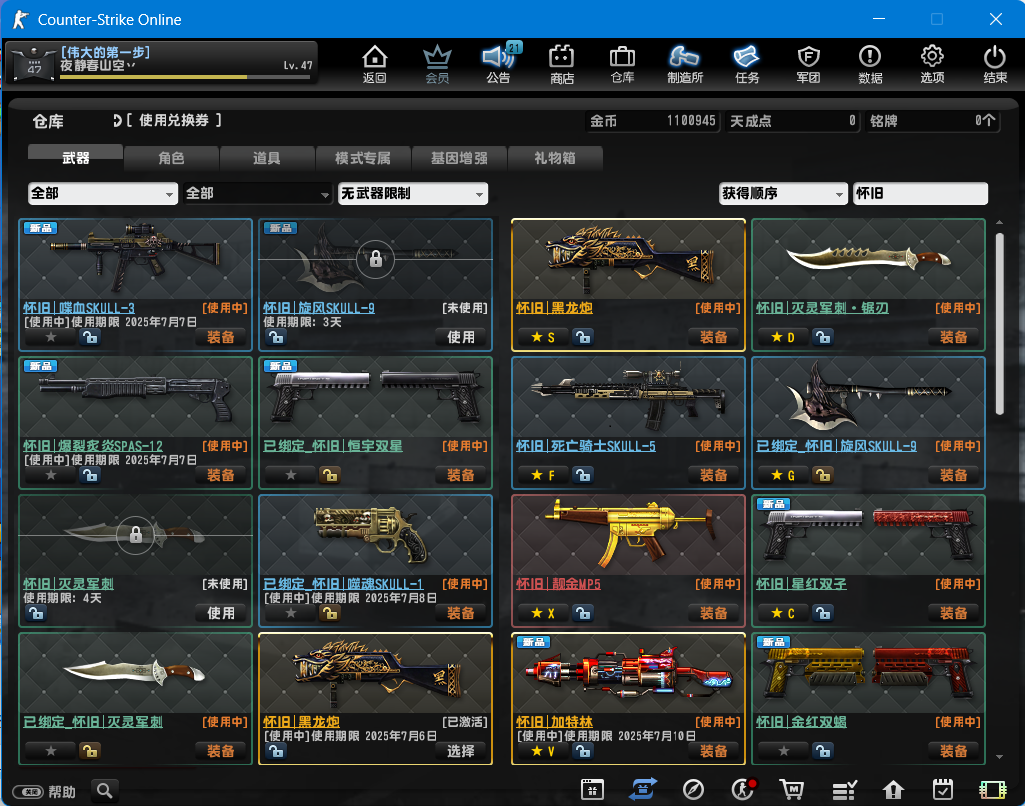Open the first 全部 category dropdown
This screenshot has width=1025, height=806.
[x=103, y=193]
